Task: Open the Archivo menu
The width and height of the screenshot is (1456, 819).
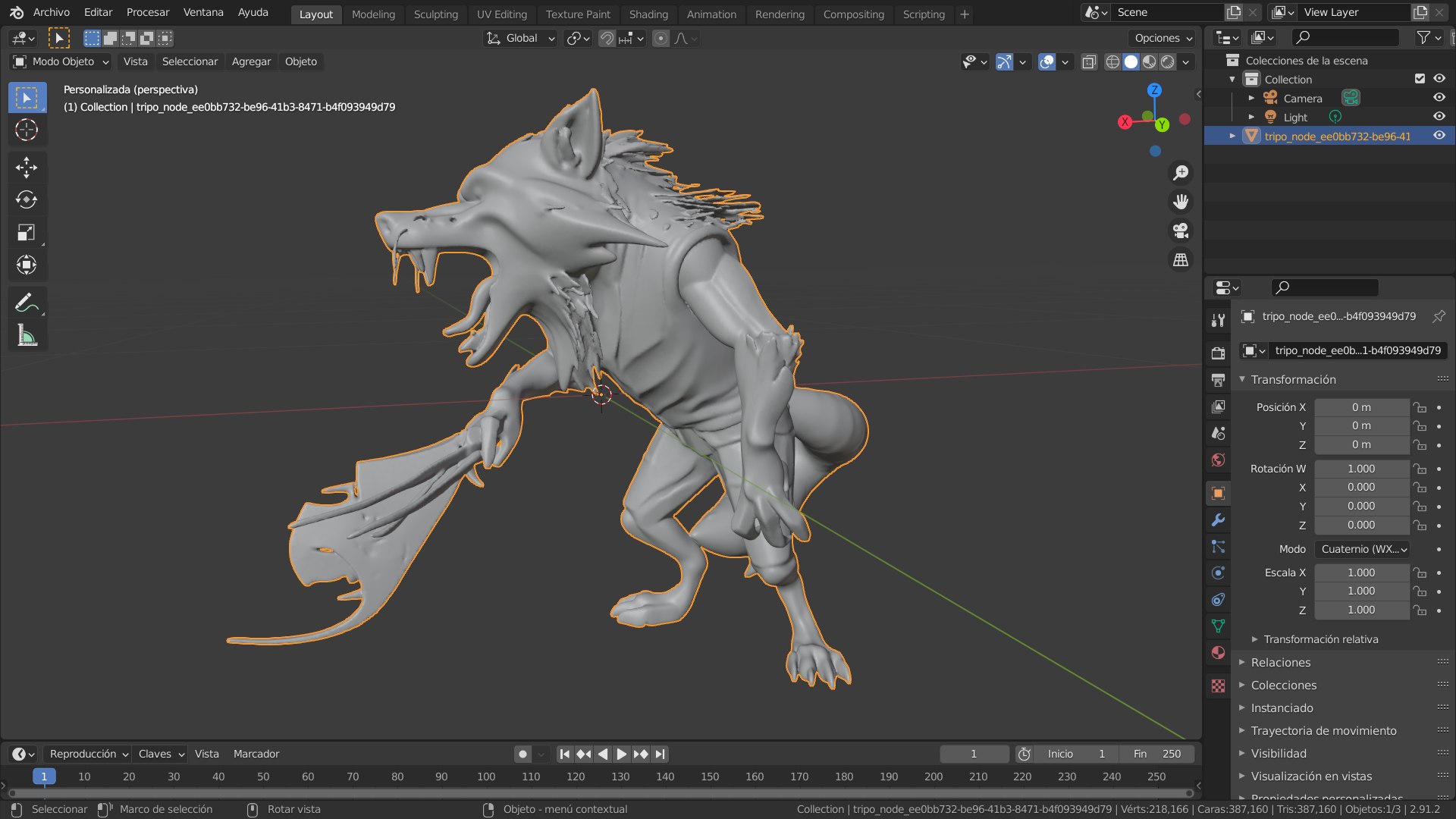Action: point(52,12)
